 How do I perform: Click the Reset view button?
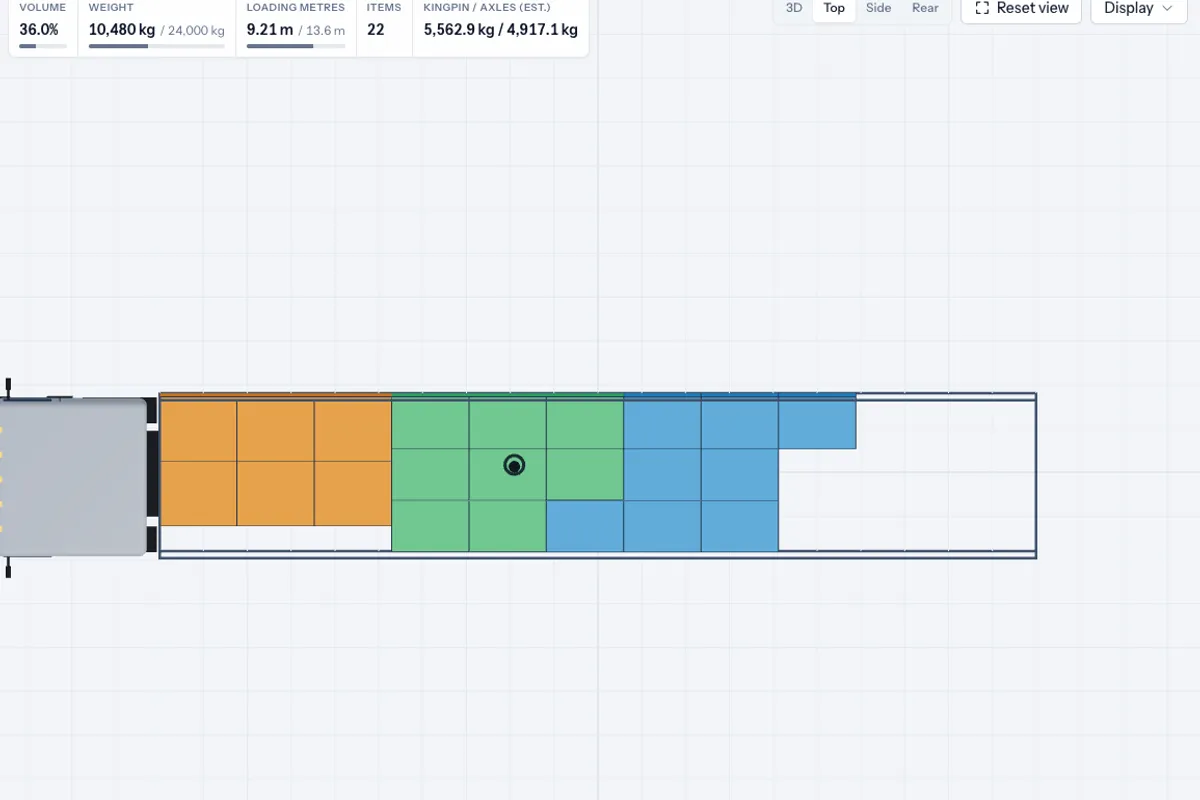point(1021,8)
